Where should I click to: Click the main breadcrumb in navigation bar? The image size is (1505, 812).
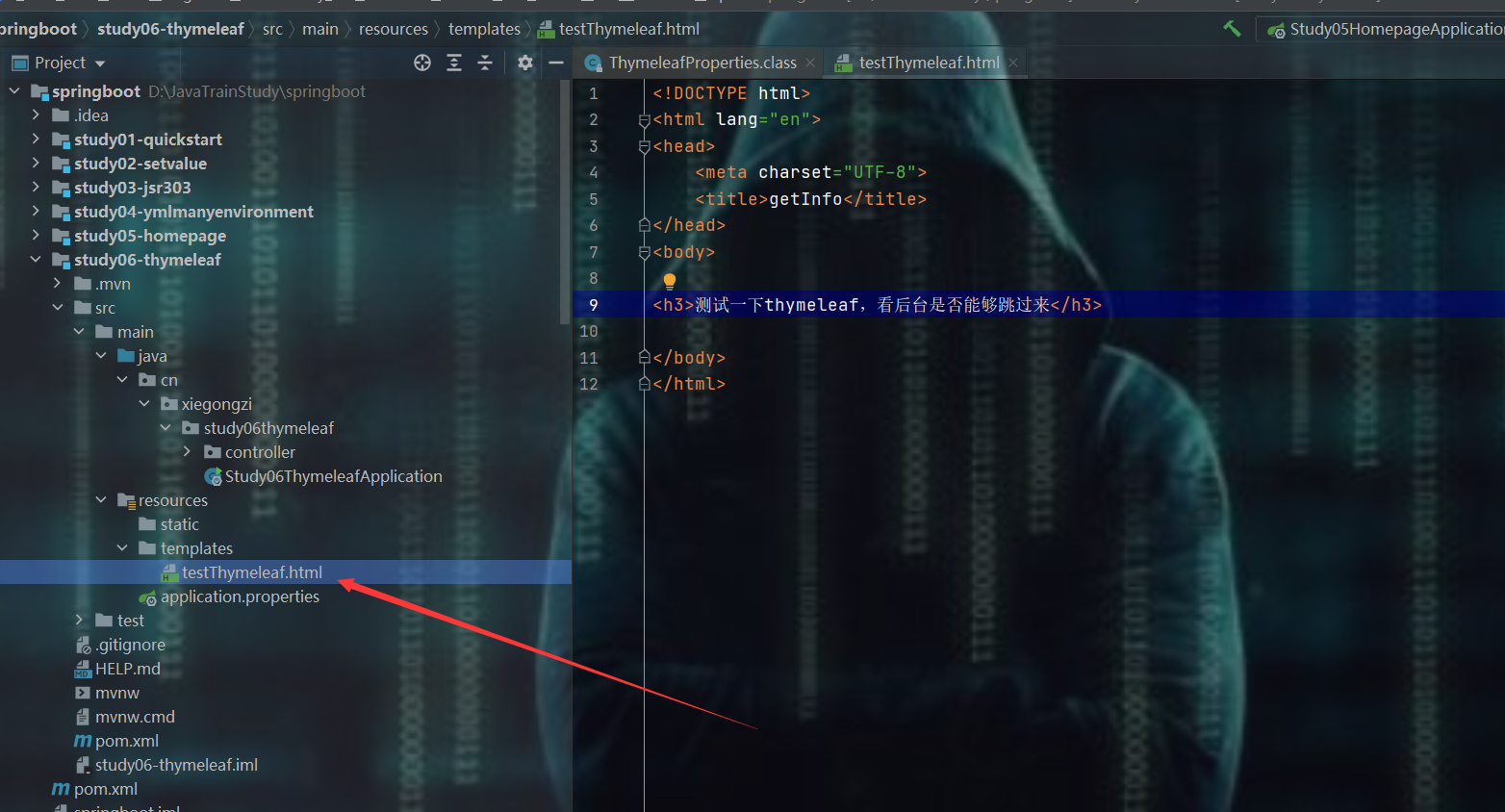(320, 29)
